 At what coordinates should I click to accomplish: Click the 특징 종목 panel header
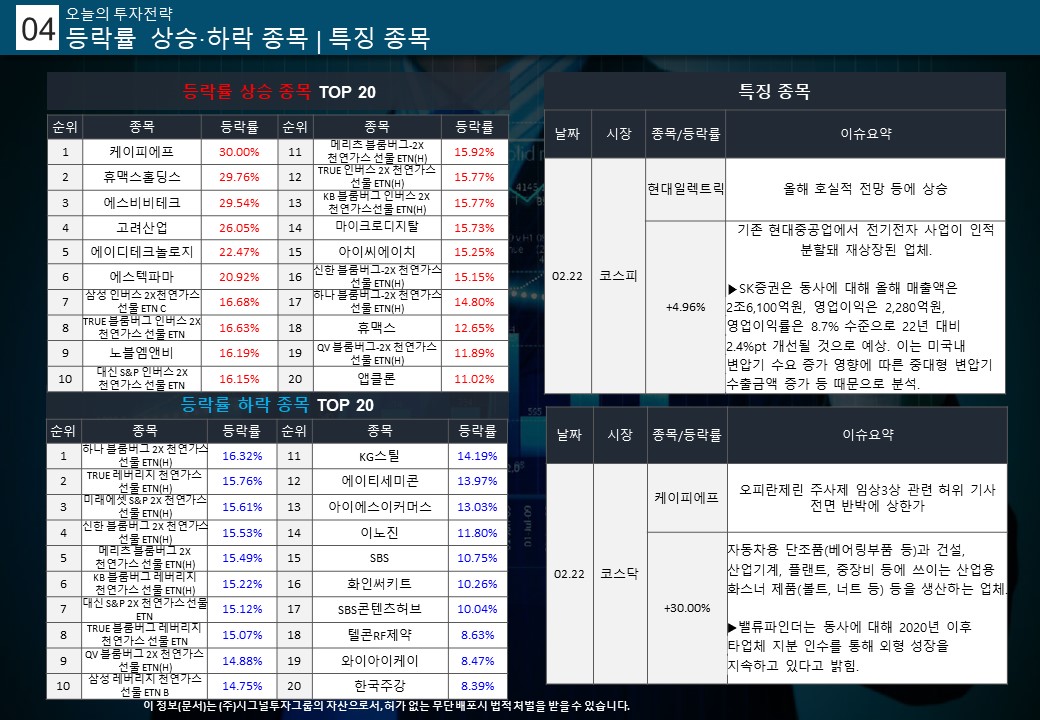775,91
